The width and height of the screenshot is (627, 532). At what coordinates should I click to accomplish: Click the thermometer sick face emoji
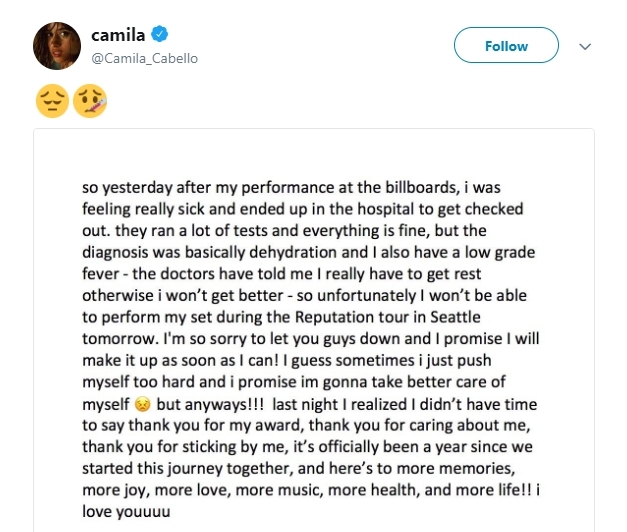90,101
